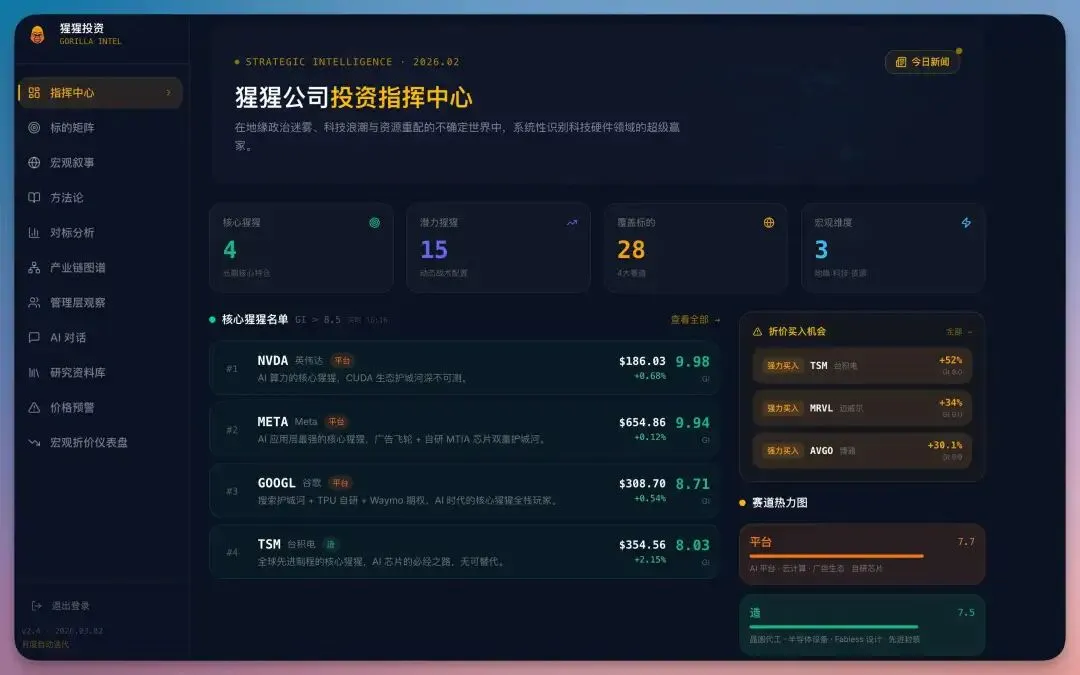
Task: Click the 宏观折价仪表盘 trend icon
Action: (34, 442)
